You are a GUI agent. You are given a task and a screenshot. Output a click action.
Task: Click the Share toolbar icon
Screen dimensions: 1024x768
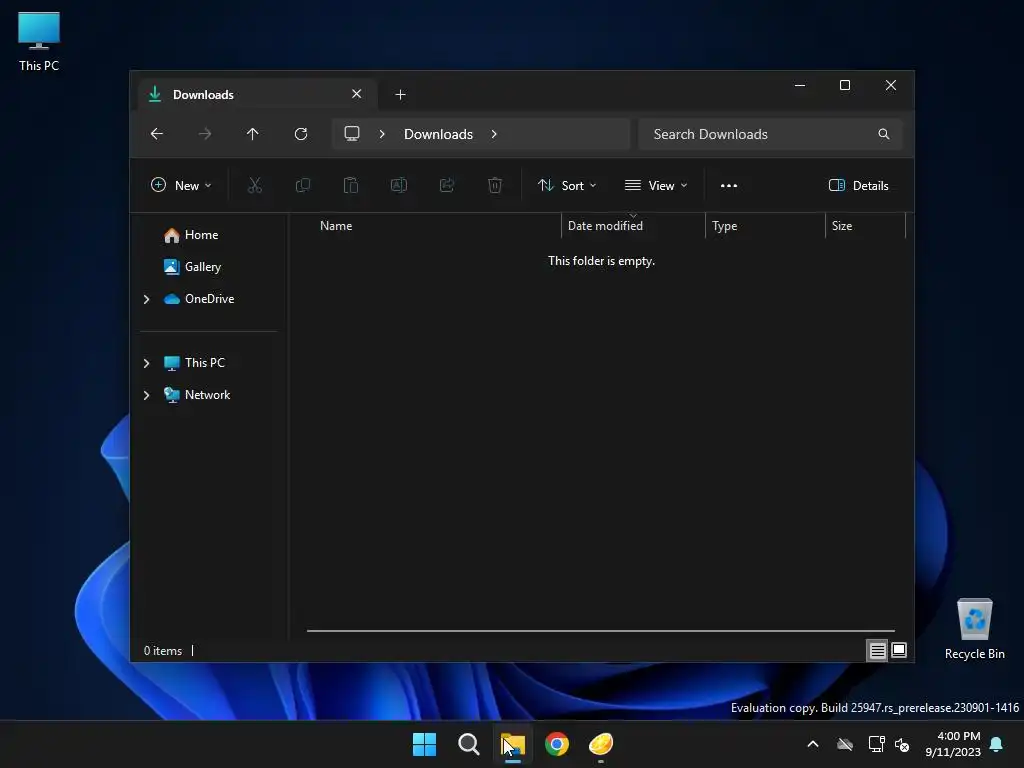447,185
